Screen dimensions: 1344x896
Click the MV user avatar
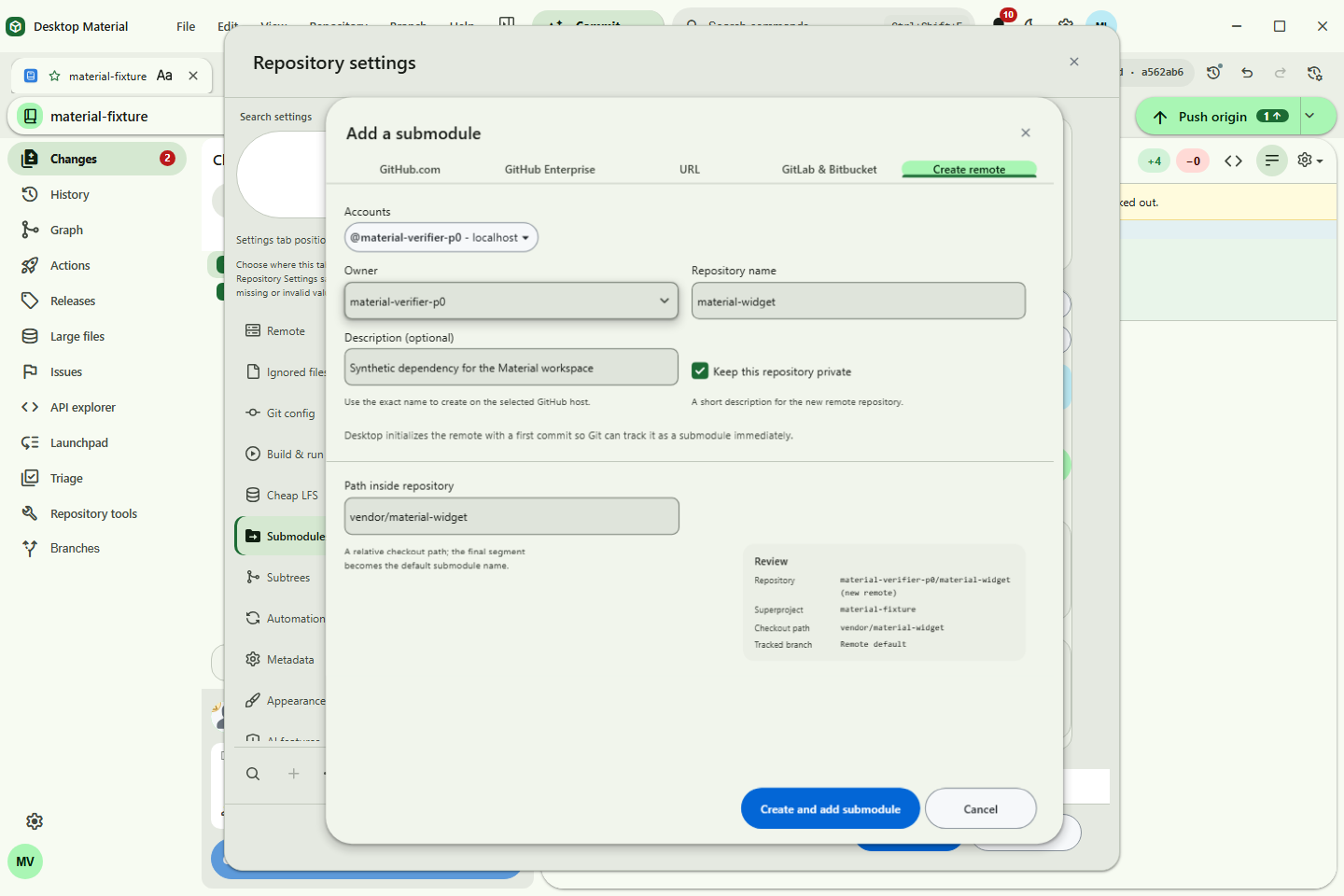click(x=25, y=861)
